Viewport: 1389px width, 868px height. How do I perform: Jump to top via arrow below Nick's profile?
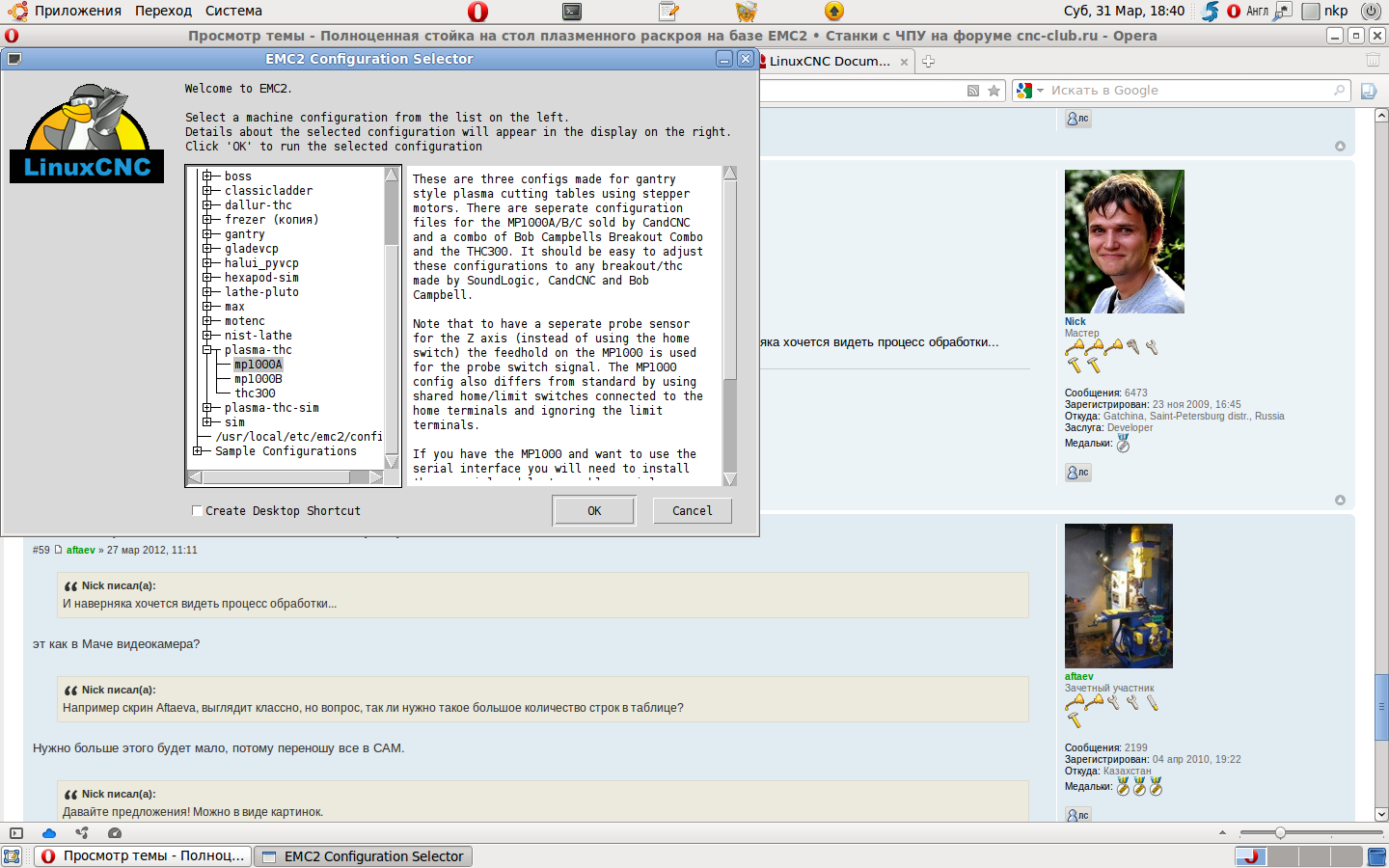pyautogui.click(x=1340, y=500)
